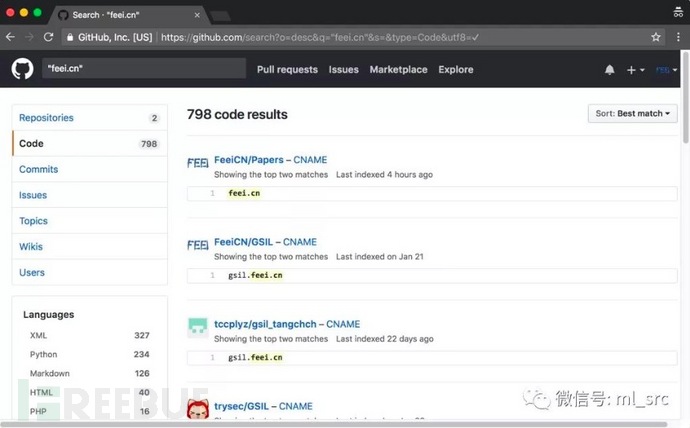Screen dimensions: 690x428
Task: Open the plus create-new dropdown
Action: [x=635, y=70]
